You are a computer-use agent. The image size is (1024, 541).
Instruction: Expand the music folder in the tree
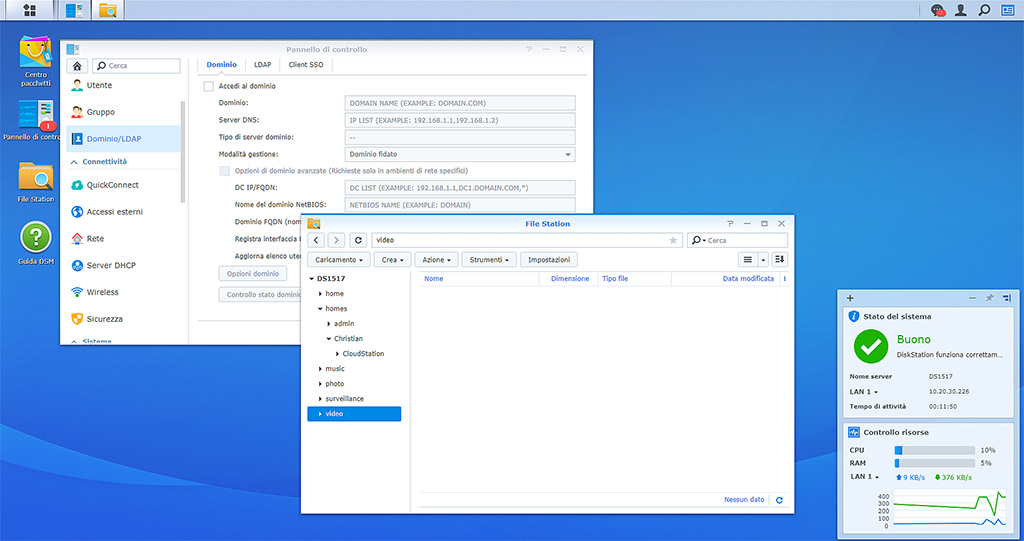coord(320,369)
